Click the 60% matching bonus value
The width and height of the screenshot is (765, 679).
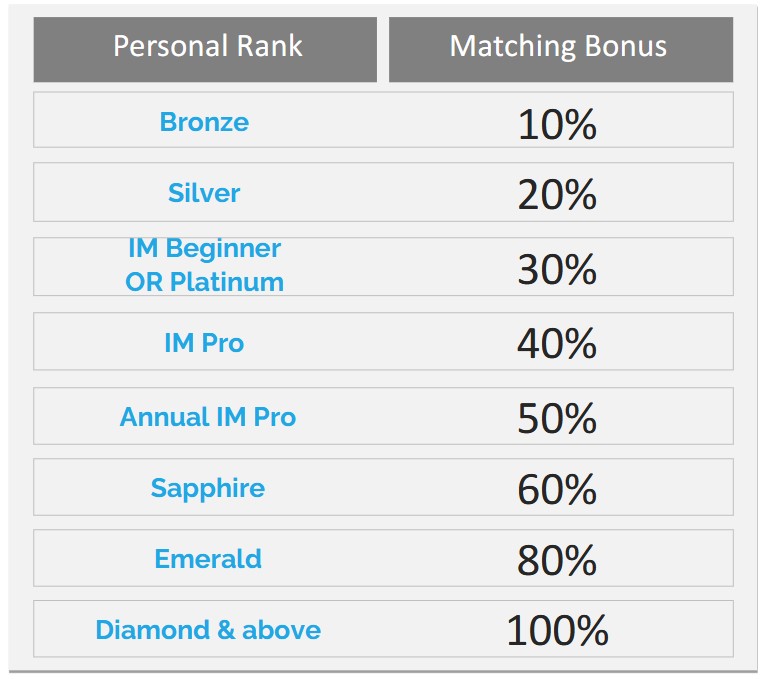pos(557,489)
